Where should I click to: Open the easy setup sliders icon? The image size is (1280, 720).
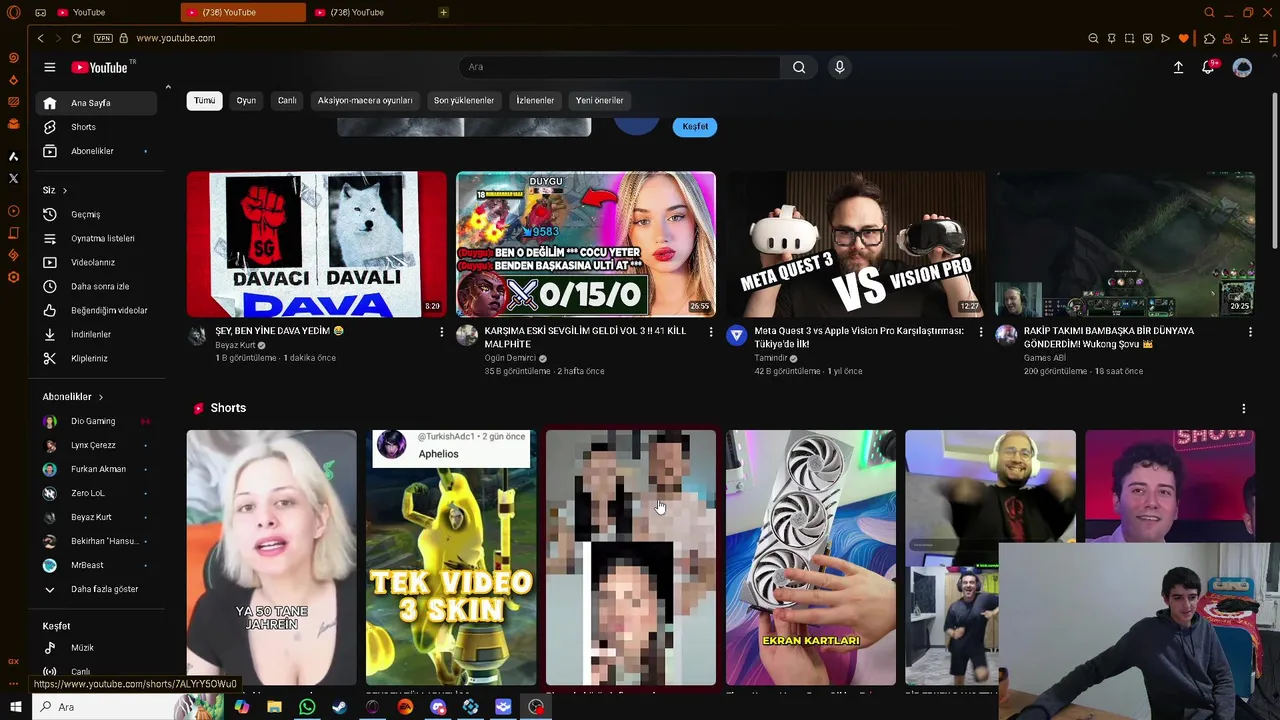[x=1264, y=38]
